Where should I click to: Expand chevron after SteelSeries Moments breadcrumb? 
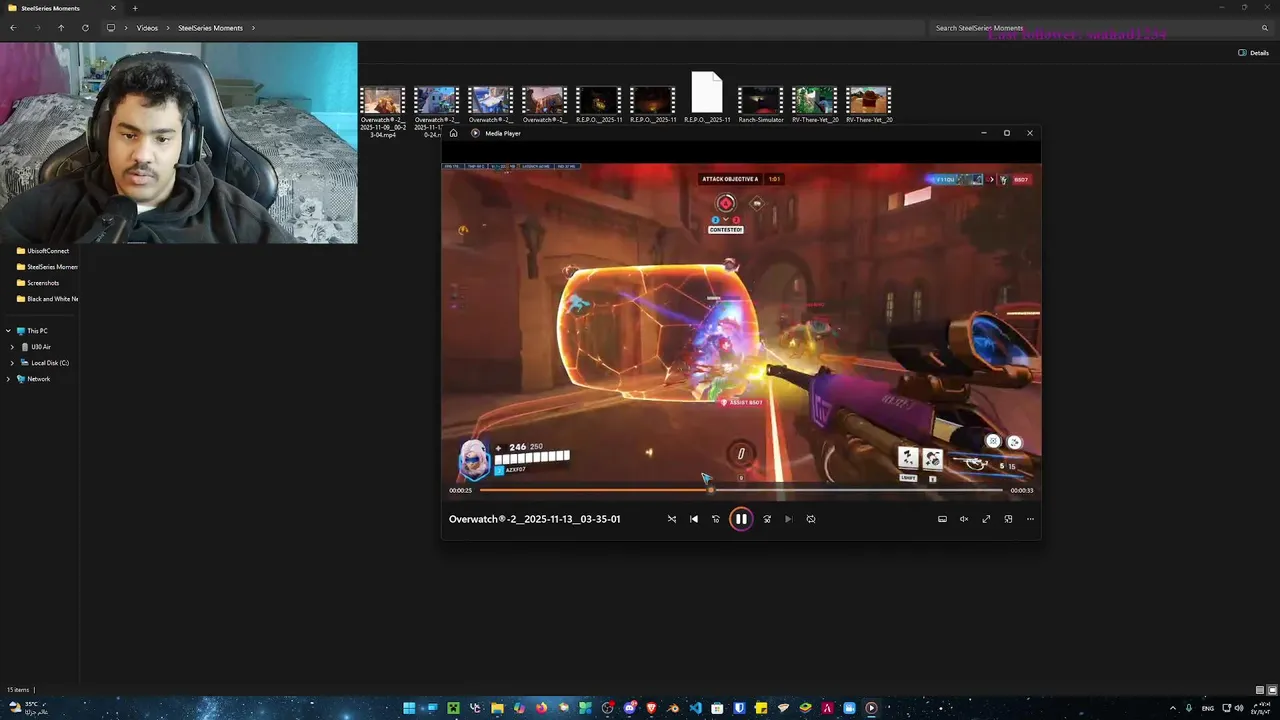click(253, 28)
